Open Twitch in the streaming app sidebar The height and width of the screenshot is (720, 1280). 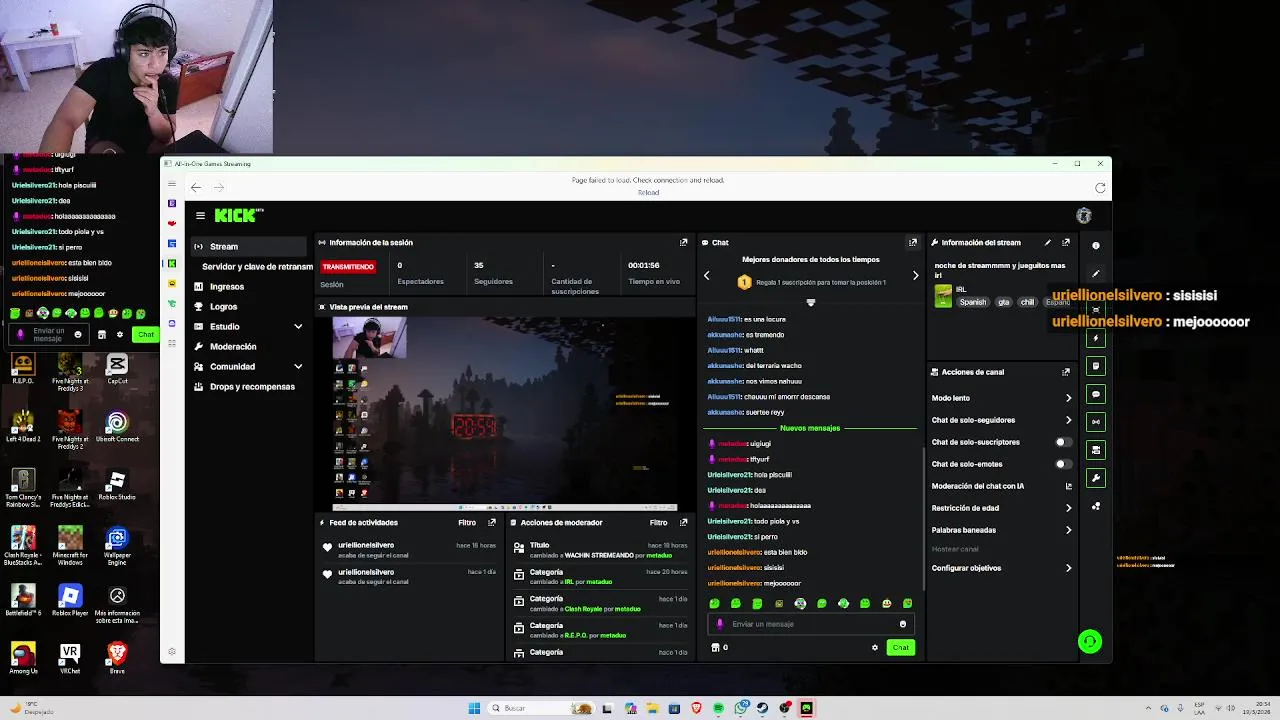tap(172, 203)
